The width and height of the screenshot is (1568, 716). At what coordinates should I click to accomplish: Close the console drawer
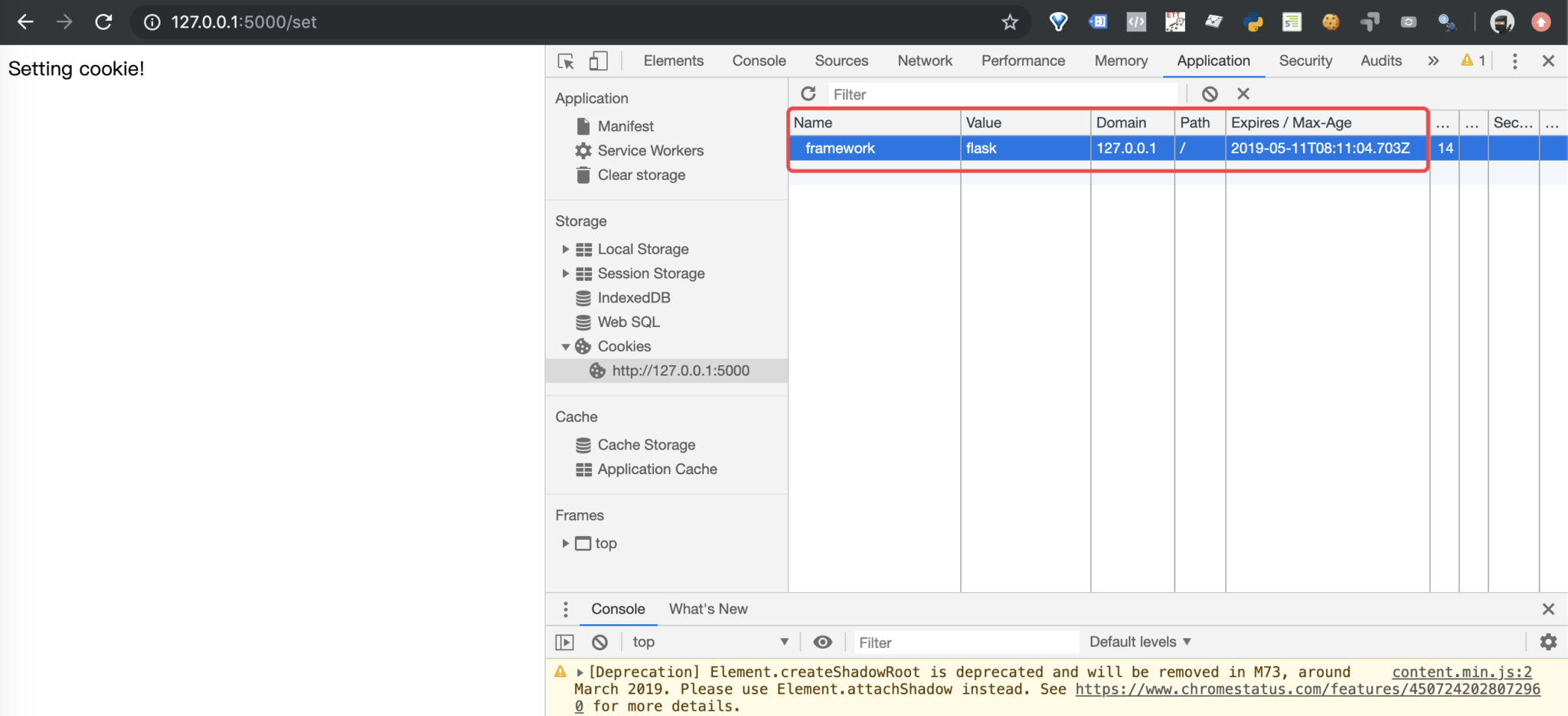pyautogui.click(x=1548, y=610)
